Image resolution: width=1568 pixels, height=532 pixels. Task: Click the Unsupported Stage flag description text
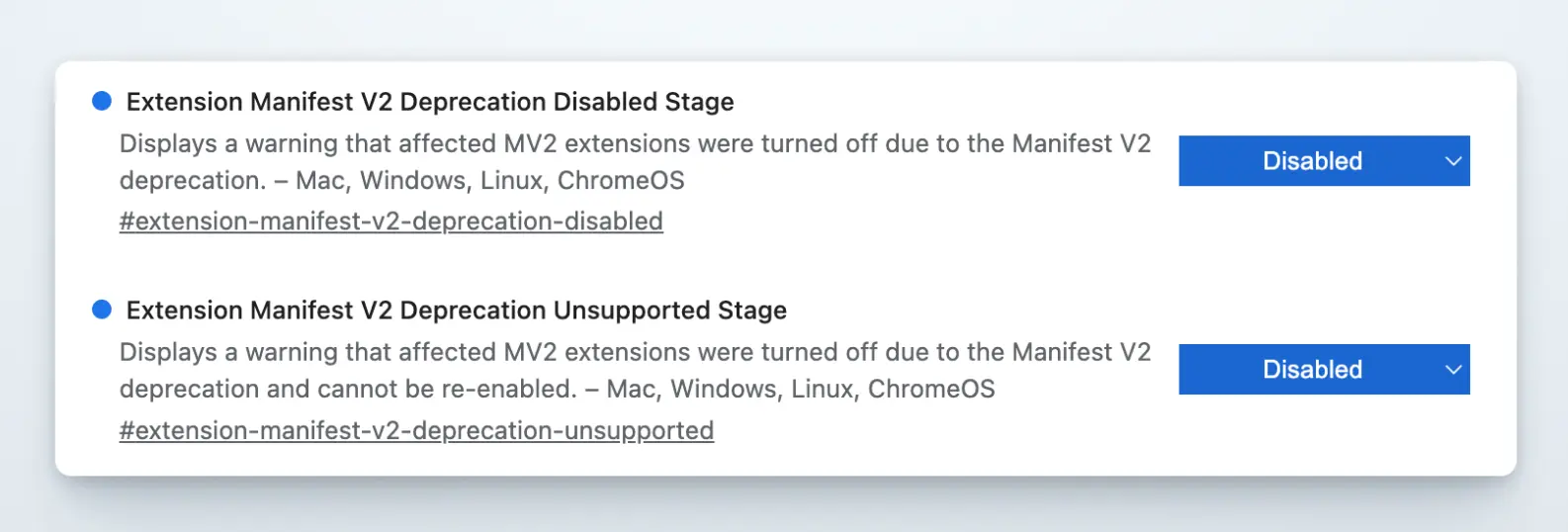[635, 353]
